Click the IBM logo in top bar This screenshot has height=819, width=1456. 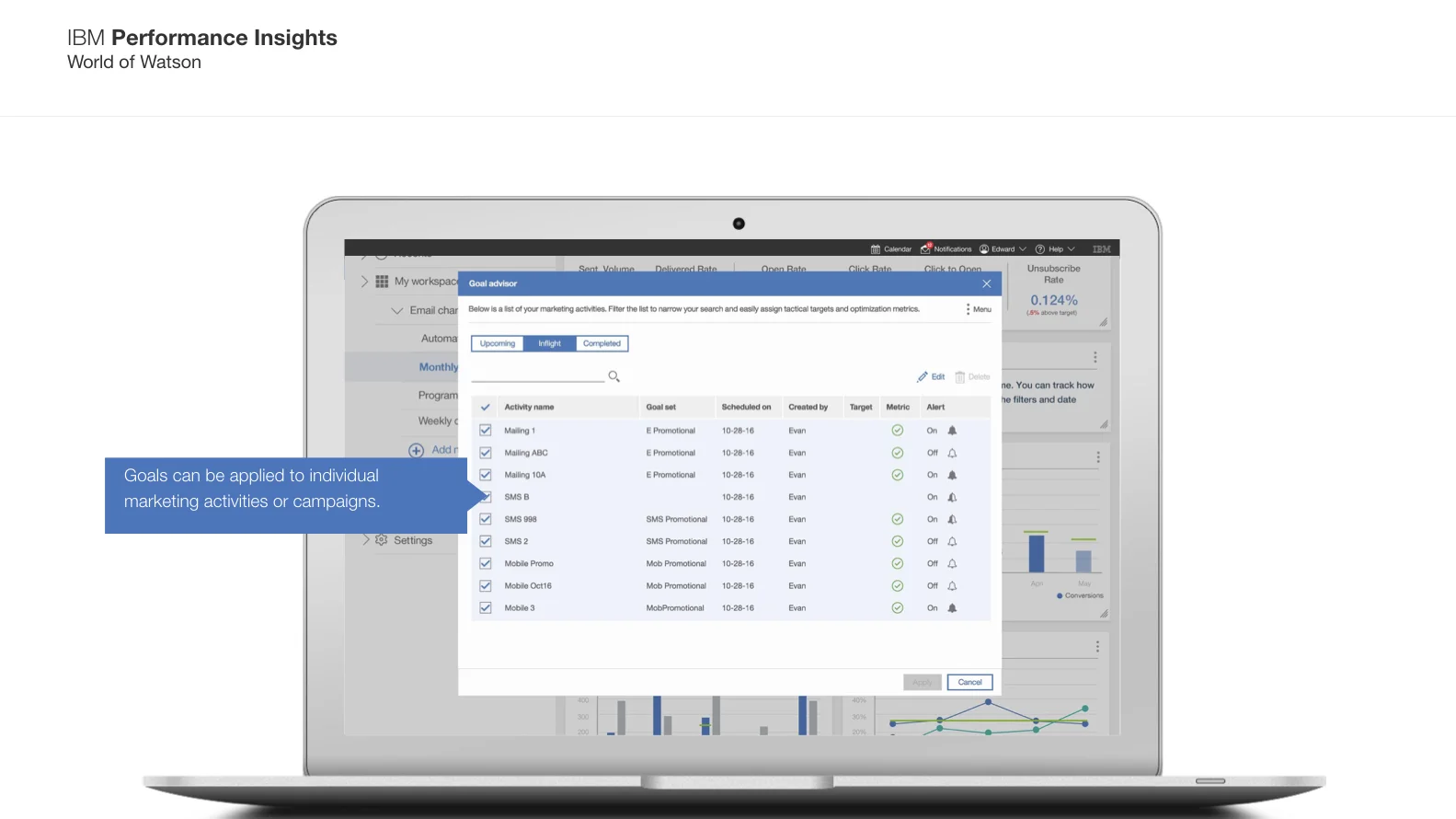pos(1102,249)
